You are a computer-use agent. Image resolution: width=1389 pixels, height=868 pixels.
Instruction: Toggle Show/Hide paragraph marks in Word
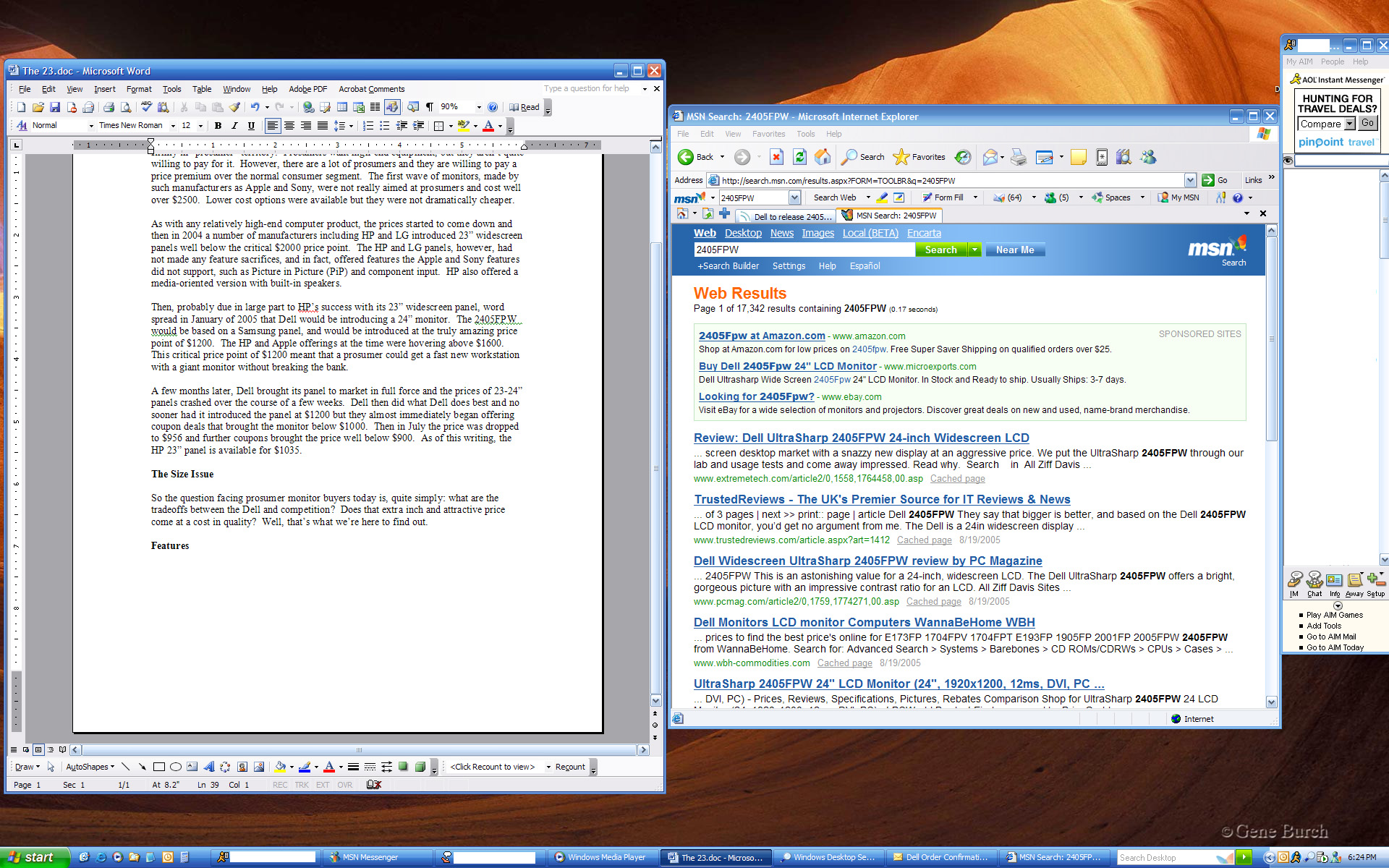pyautogui.click(x=429, y=107)
